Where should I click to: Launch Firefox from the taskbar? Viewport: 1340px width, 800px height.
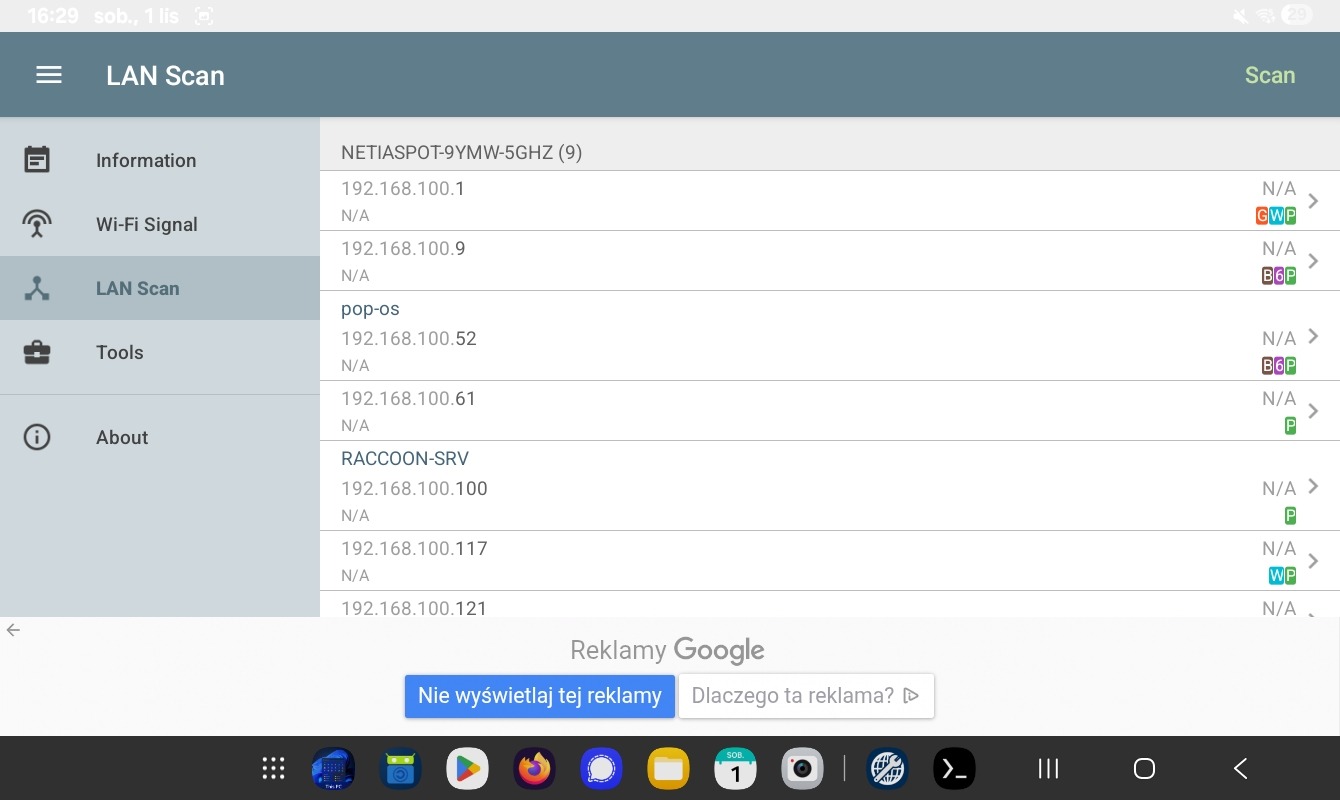pos(534,768)
